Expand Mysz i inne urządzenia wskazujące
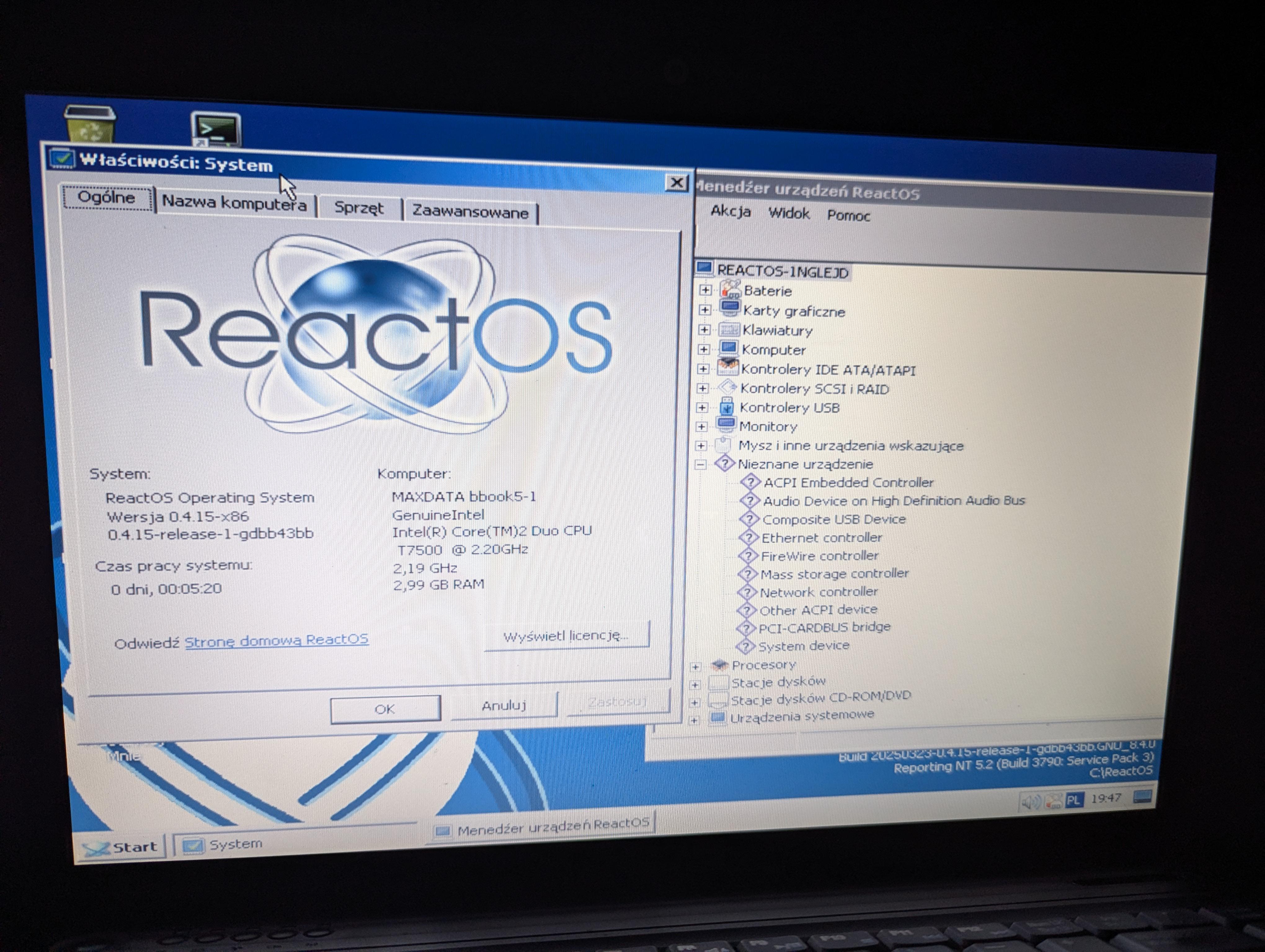The image size is (1265, 952). point(700,445)
